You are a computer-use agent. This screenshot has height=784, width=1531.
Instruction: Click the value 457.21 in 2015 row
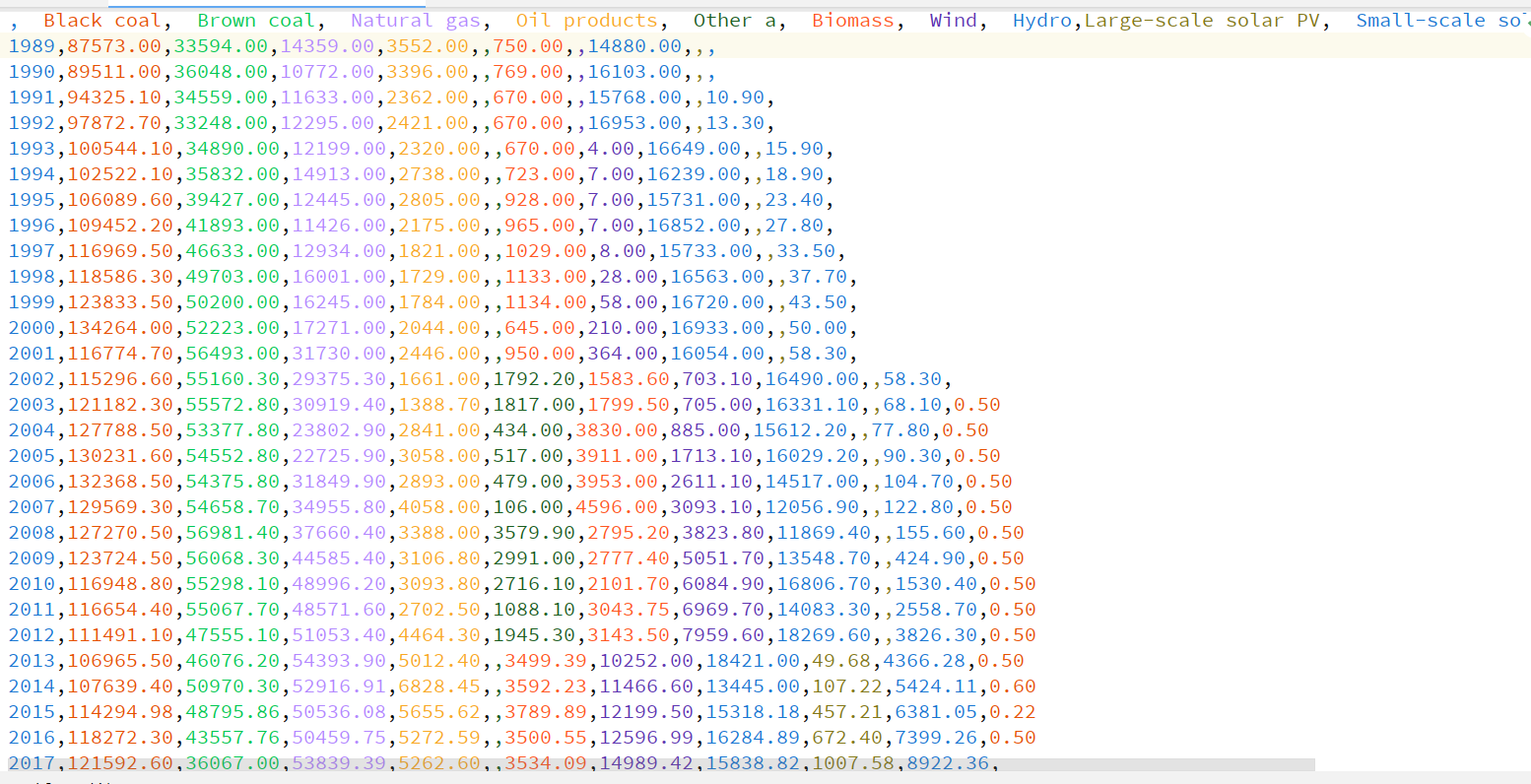pyautogui.click(x=847, y=712)
